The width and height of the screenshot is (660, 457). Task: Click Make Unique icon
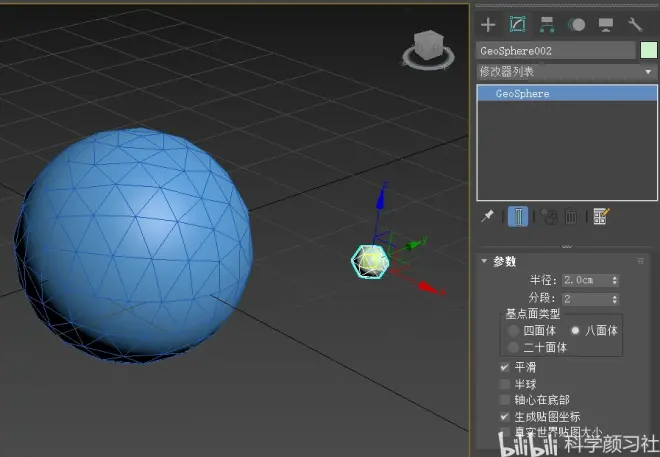point(549,216)
